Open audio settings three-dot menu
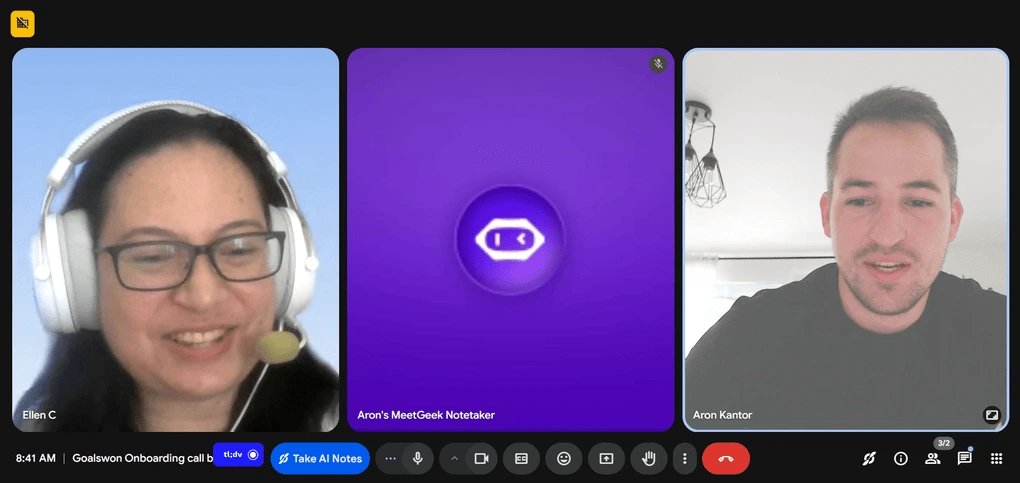 click(x=390, y=458)
